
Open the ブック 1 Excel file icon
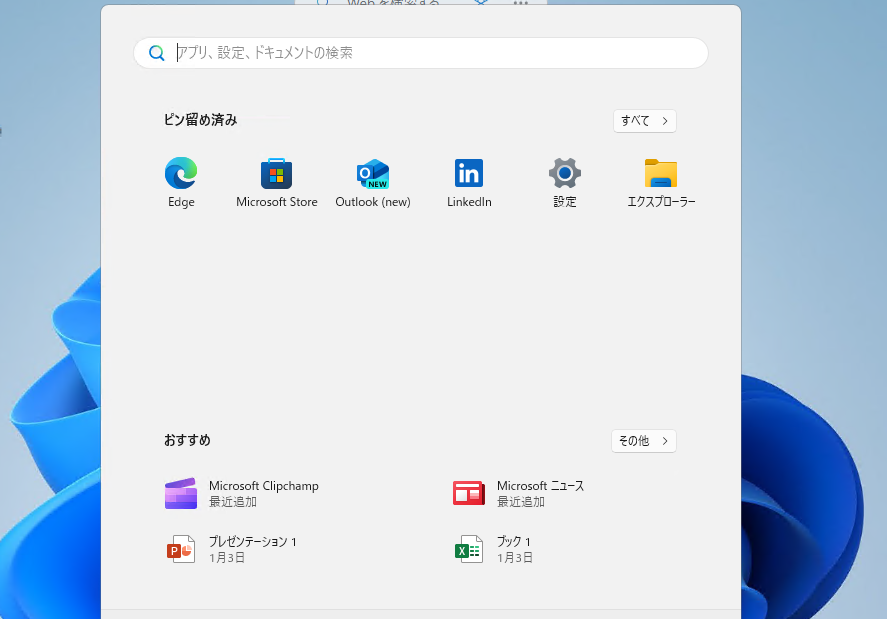coord(469,549)
